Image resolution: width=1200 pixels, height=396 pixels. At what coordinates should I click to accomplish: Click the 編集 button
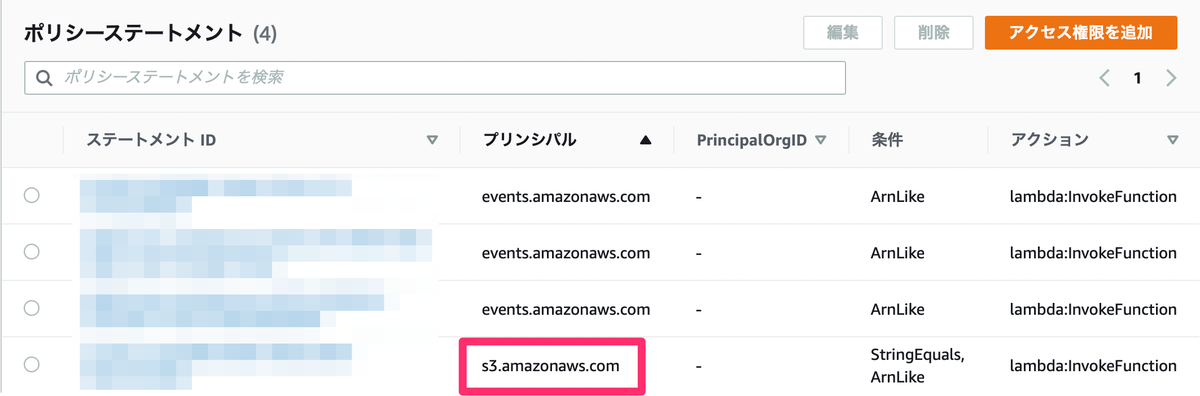[x=843, y=32]
